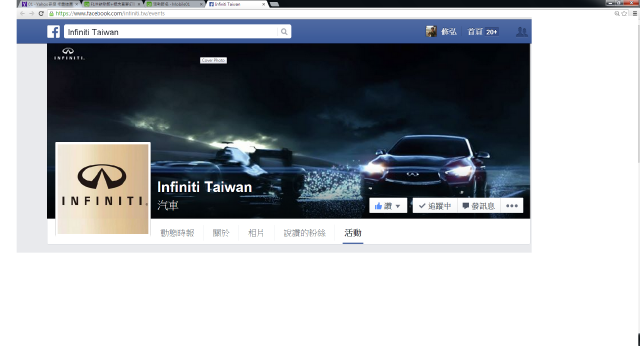Switch to the Timeline tab
The image size is (640, 360).
[177, 233]
